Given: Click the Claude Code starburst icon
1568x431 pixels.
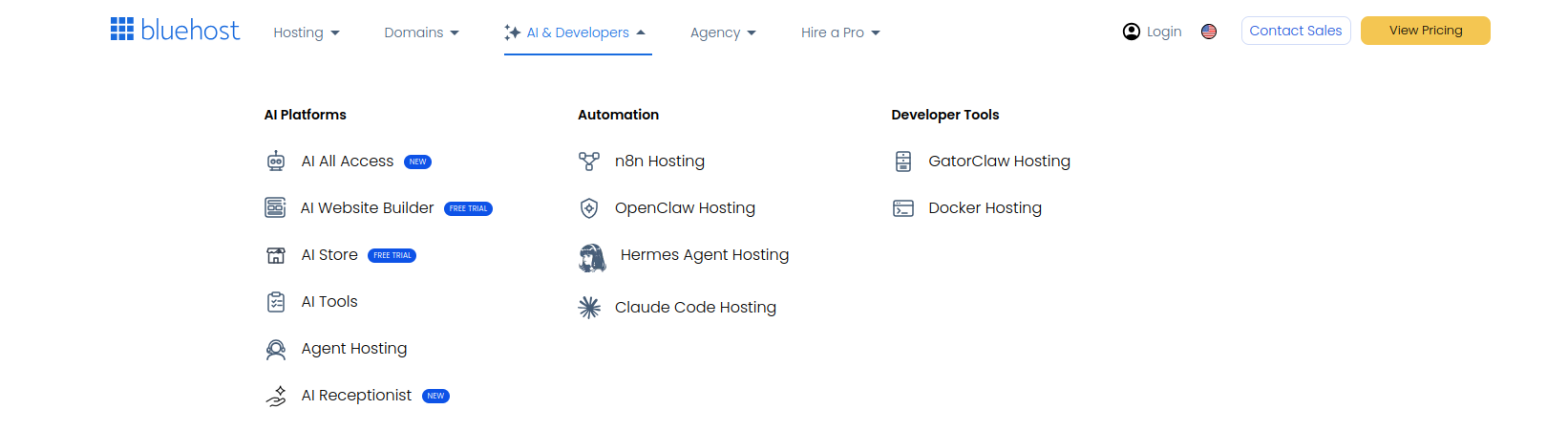Looking at the screenshot, I should [589, 307].
